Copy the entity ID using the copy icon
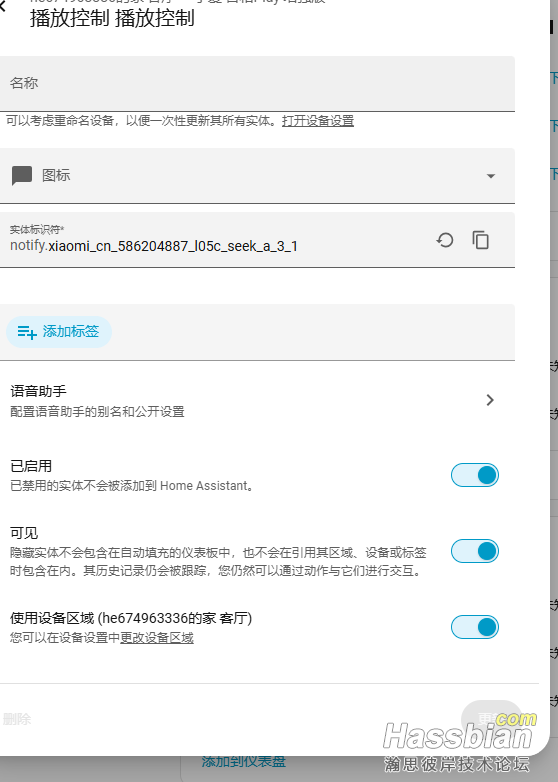 [x=481, y=240]
